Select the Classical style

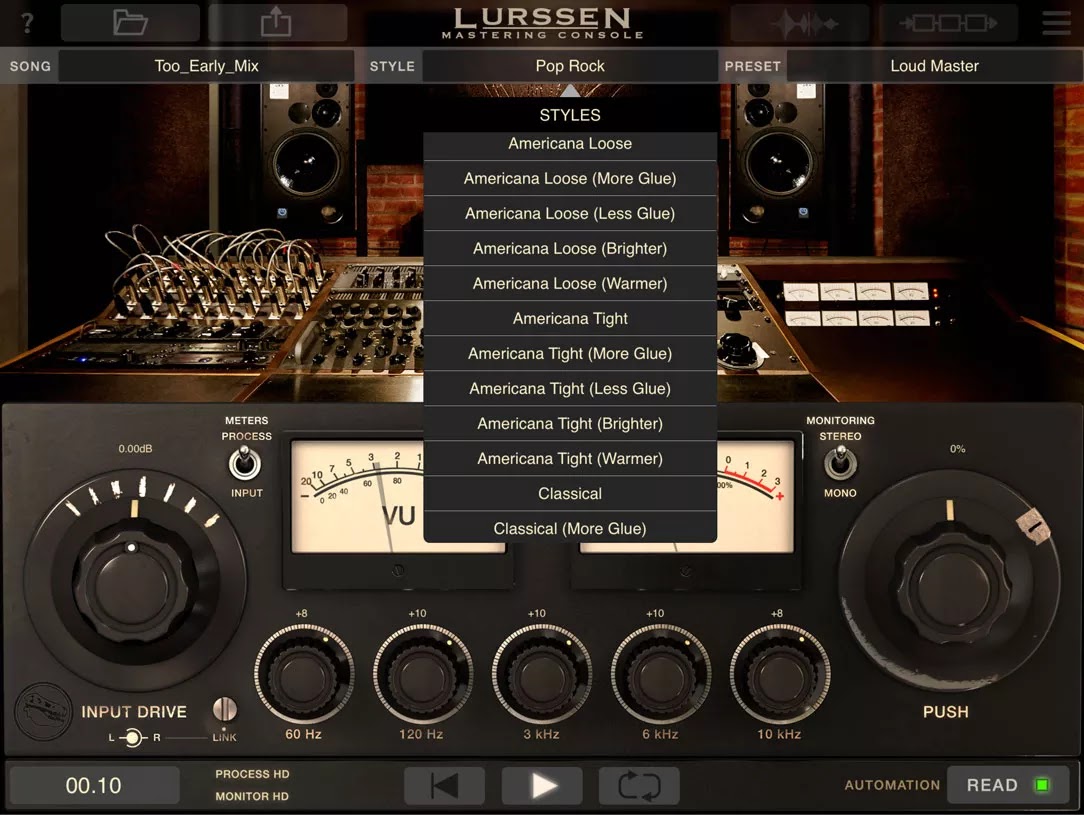pos(570,493)
